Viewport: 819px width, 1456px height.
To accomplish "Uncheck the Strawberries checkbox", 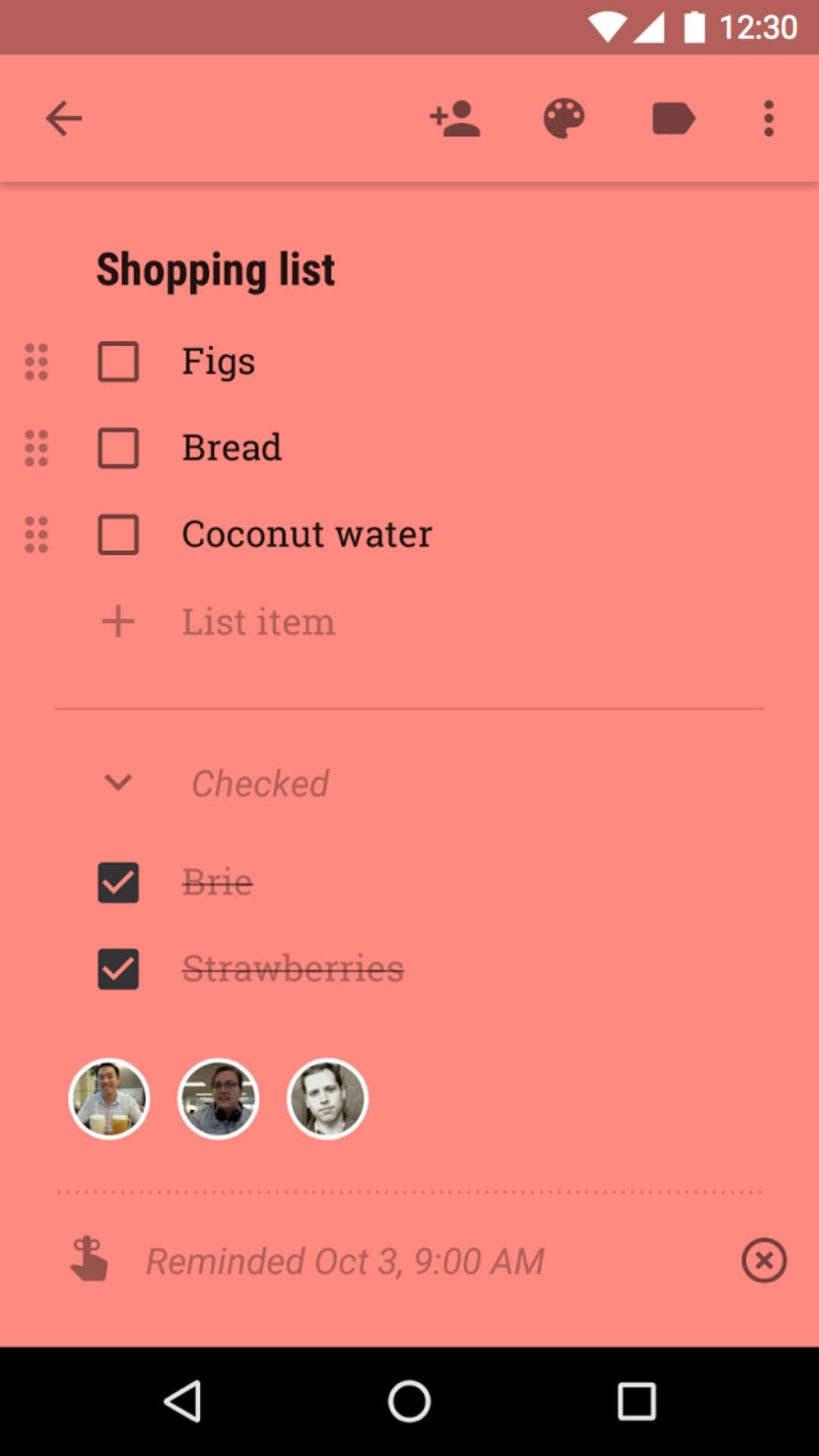I will coord(118,969).
